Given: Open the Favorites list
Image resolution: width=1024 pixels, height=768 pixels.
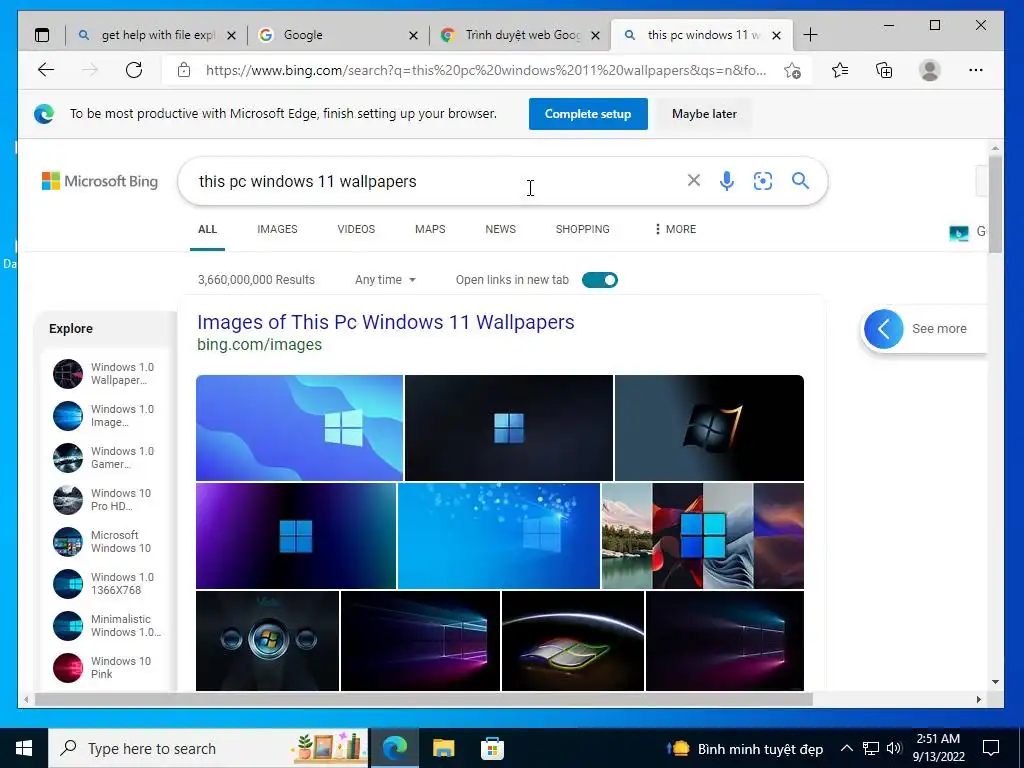Looking at the screenshot, I should [840, 70].
